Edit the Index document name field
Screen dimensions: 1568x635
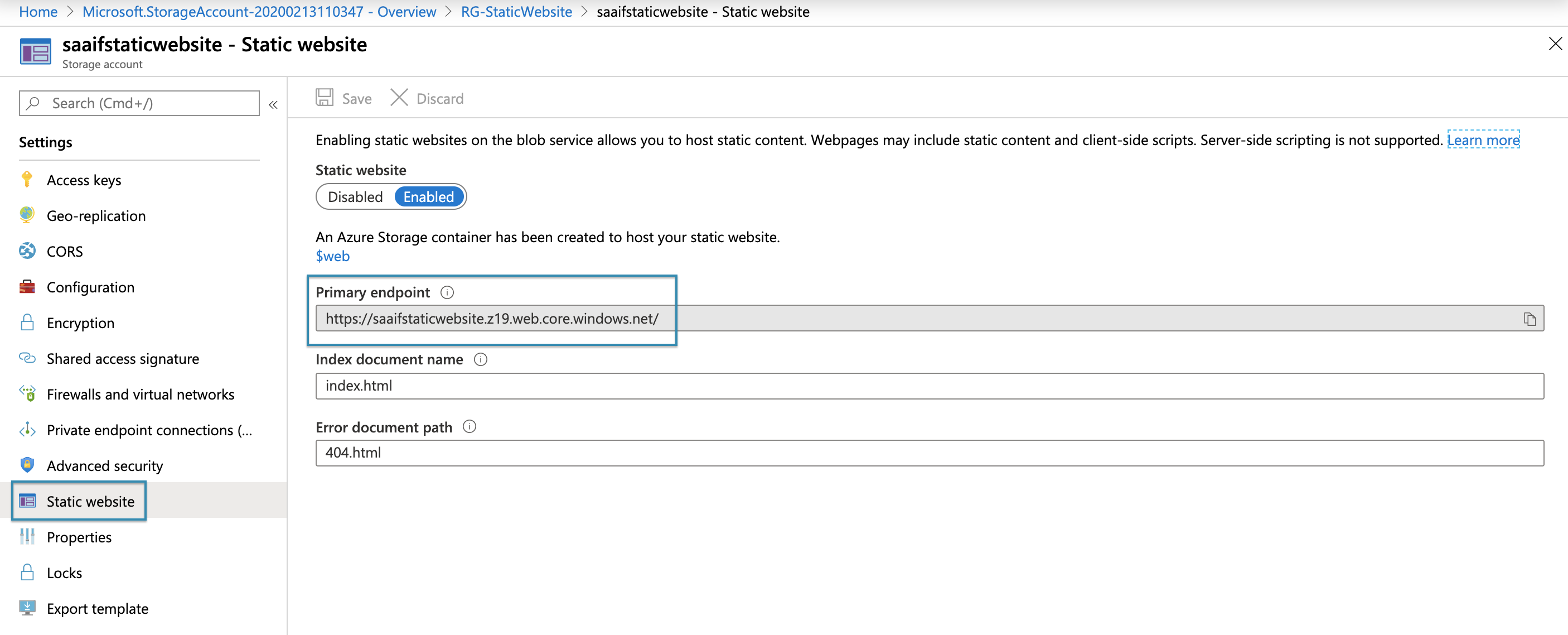(930, 386)
